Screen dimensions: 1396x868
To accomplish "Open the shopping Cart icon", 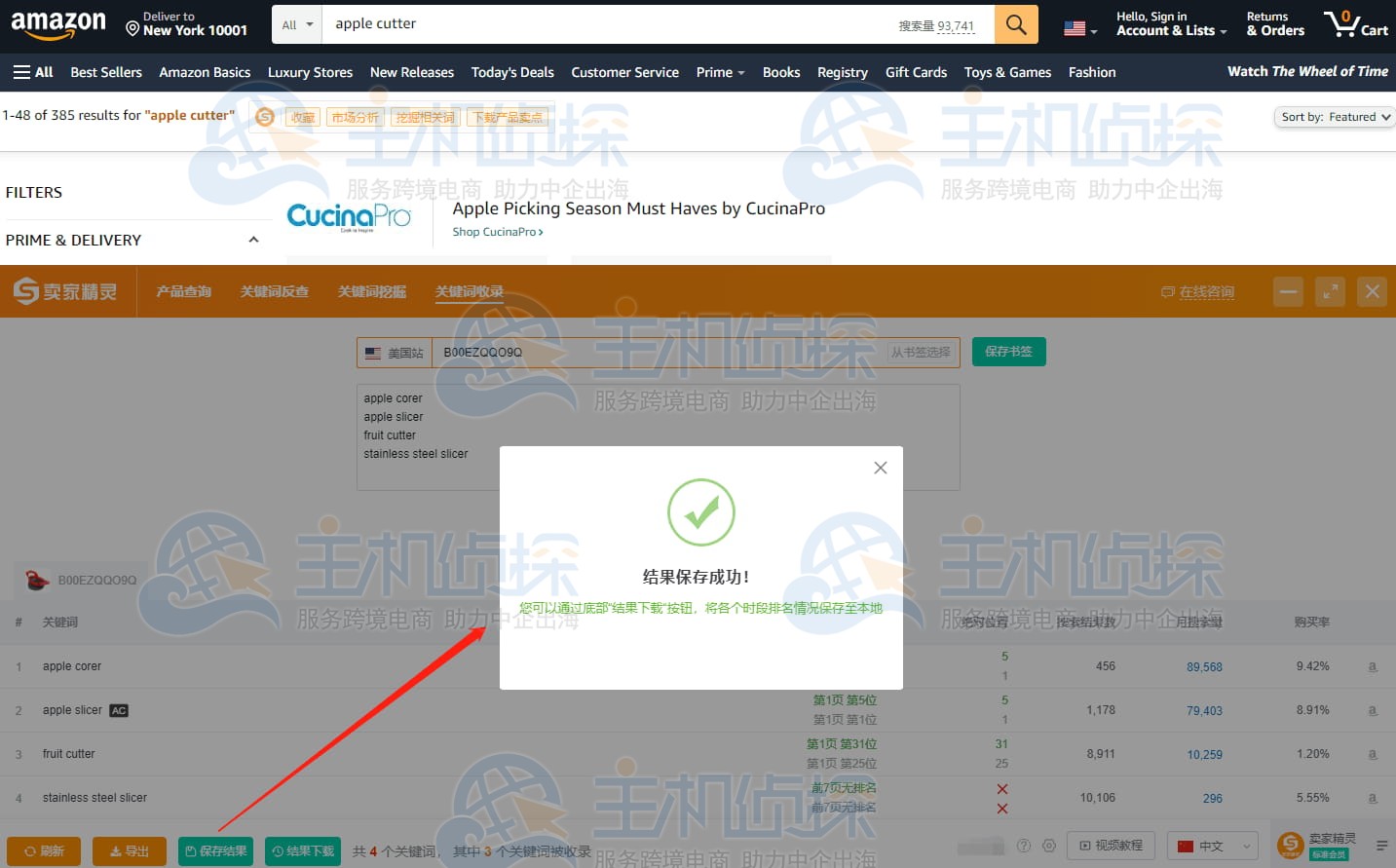I will point(1356,24).
